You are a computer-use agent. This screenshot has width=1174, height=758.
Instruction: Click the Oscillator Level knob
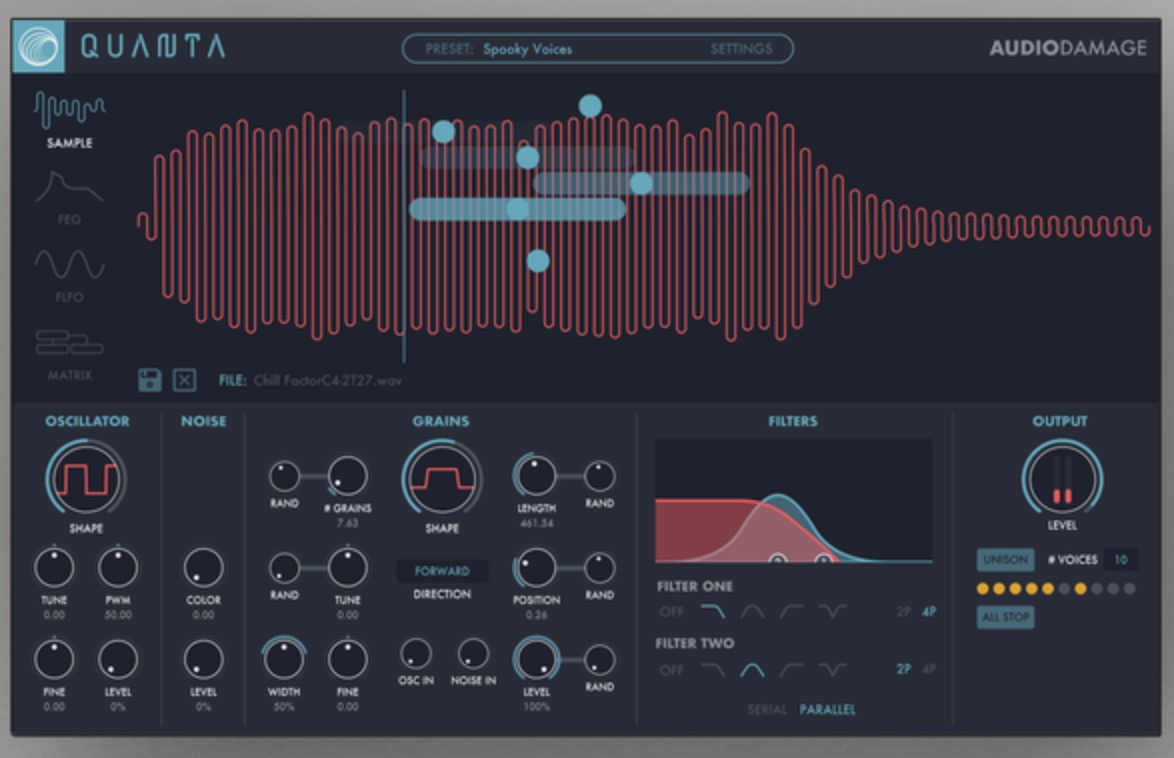tap(118, 660)
